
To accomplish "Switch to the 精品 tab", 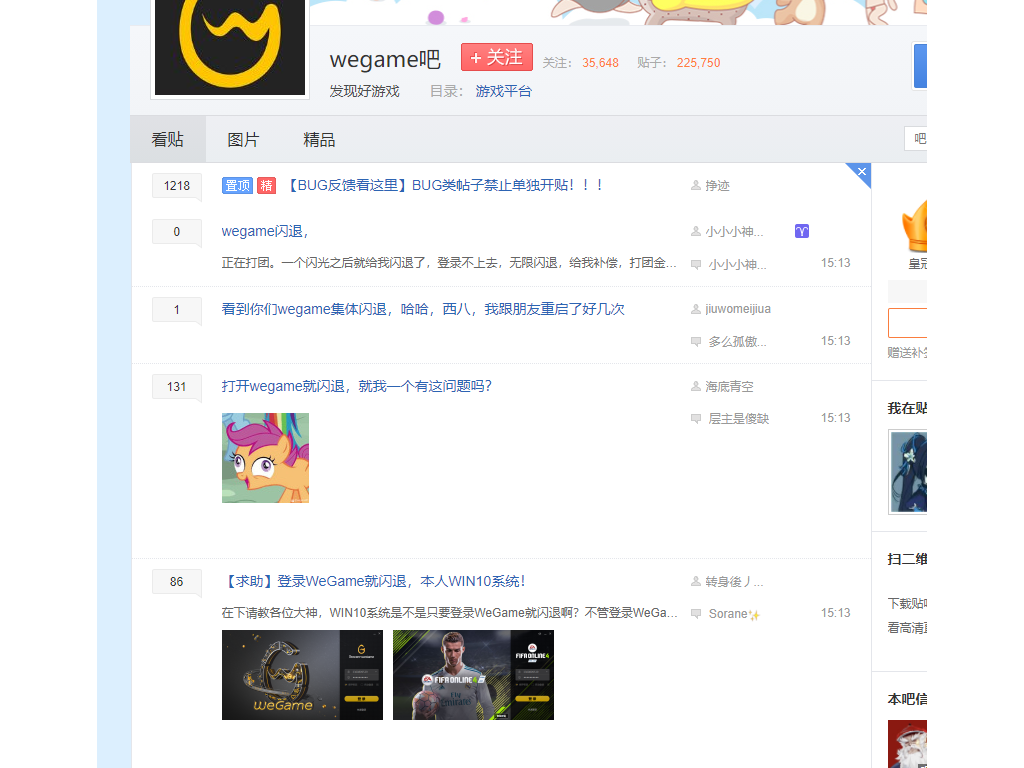I will 319,139.
